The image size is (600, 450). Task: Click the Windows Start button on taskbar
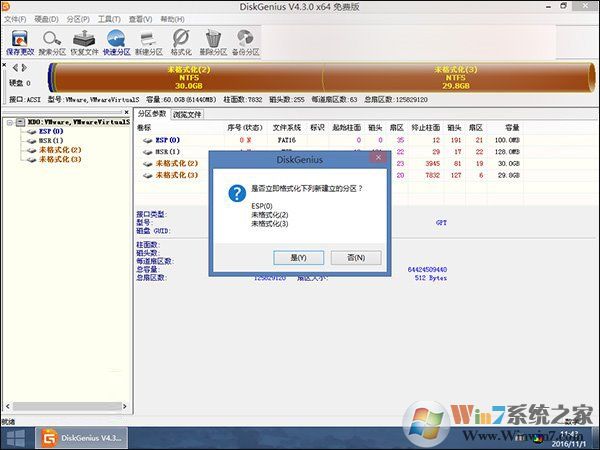click(17, 437)
